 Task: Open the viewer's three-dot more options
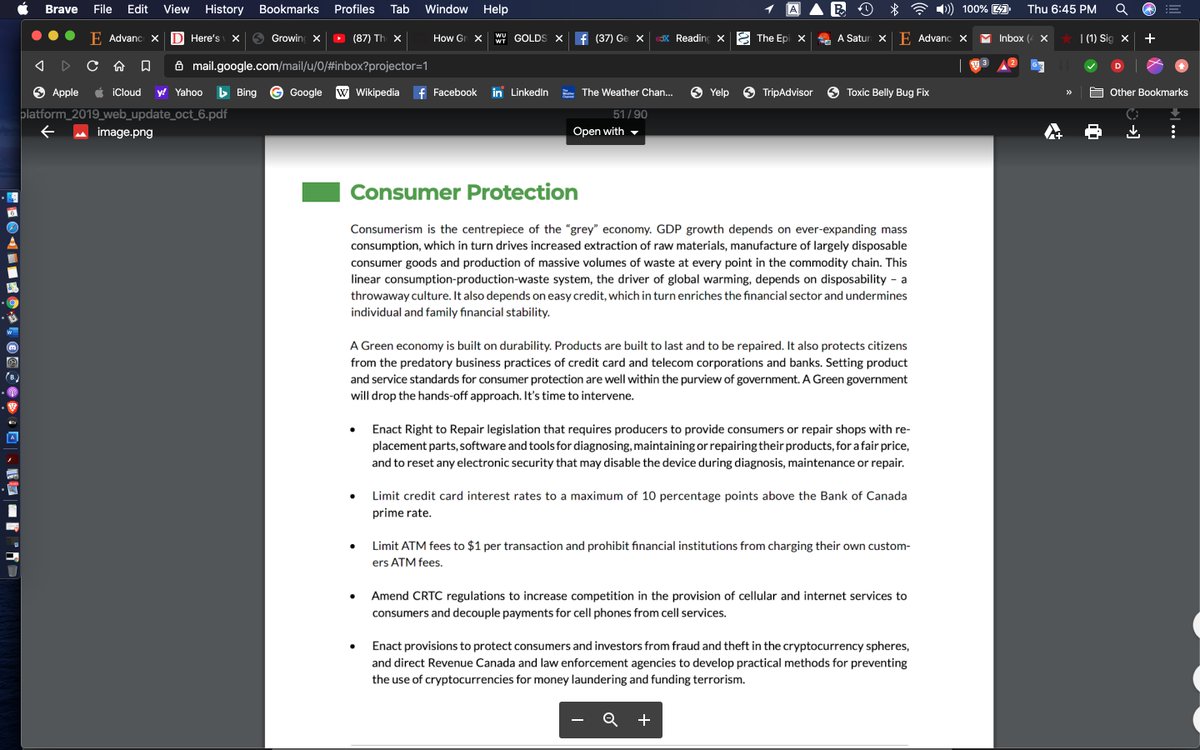1173,131
